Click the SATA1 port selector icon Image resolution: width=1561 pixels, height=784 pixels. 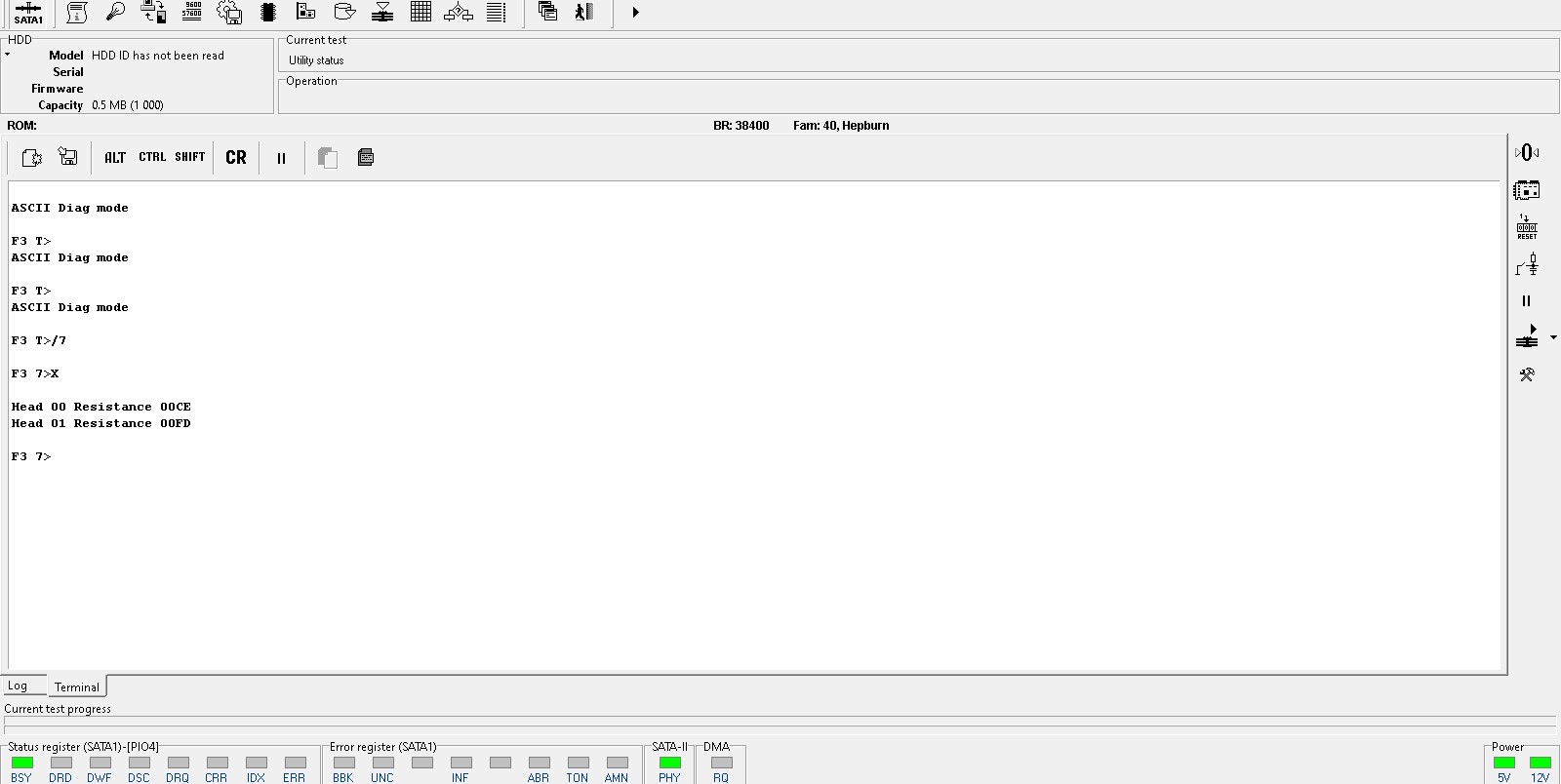(28, 13)
